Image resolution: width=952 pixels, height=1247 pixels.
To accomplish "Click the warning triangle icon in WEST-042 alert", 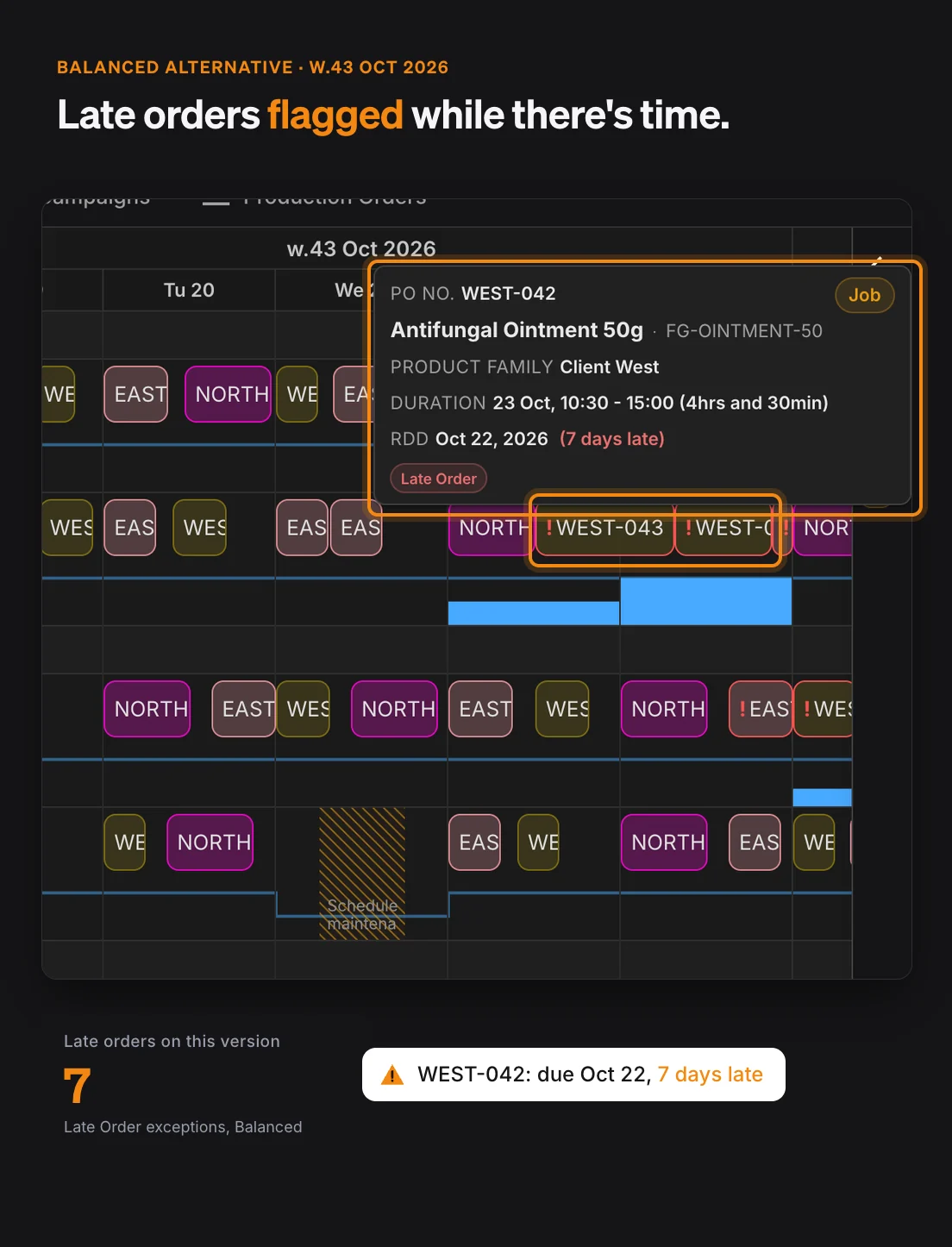I will click(392, 1075).
